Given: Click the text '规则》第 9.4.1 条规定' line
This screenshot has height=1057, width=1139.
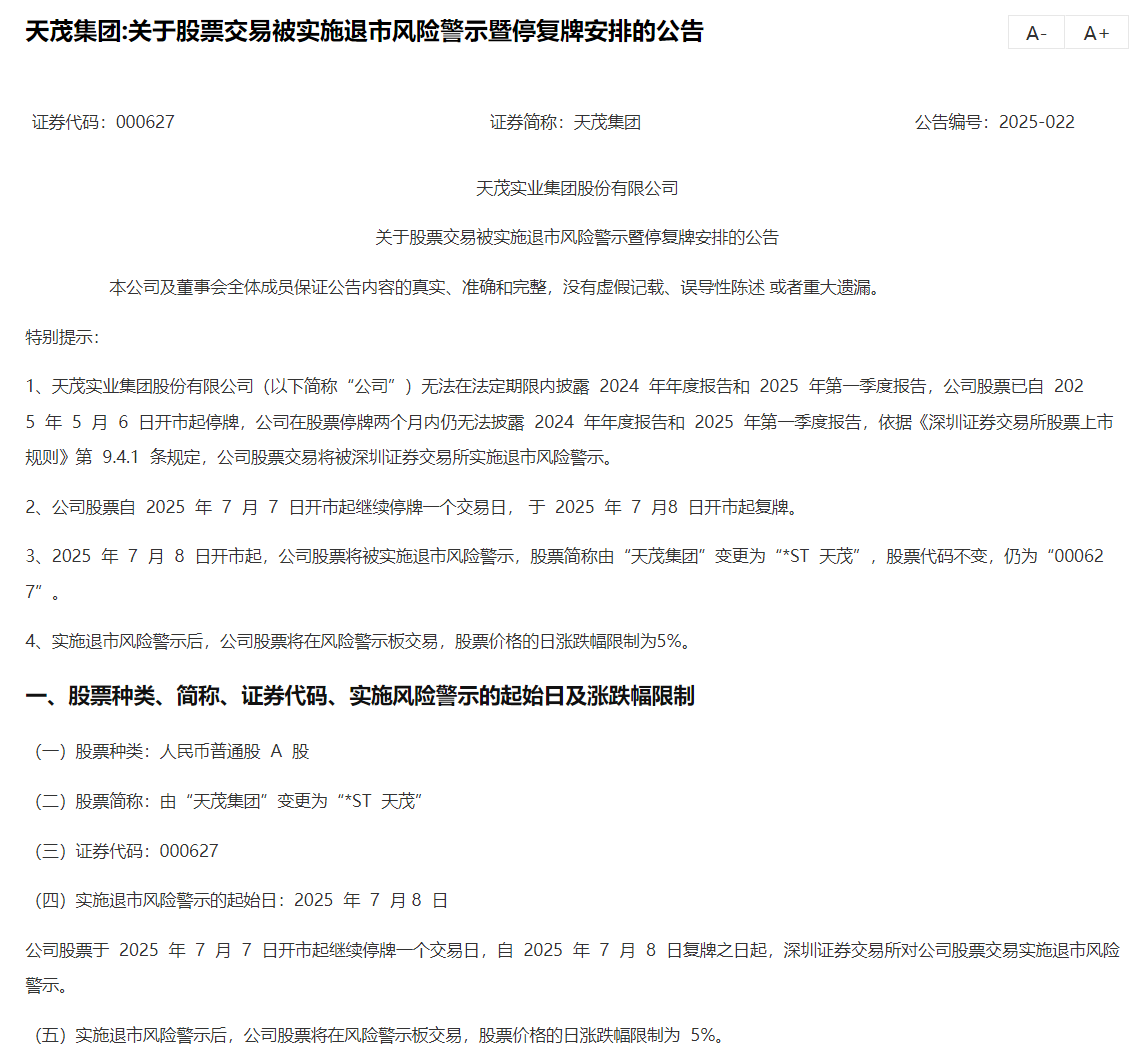Looking at the screenshot, I should click(320, 458).
